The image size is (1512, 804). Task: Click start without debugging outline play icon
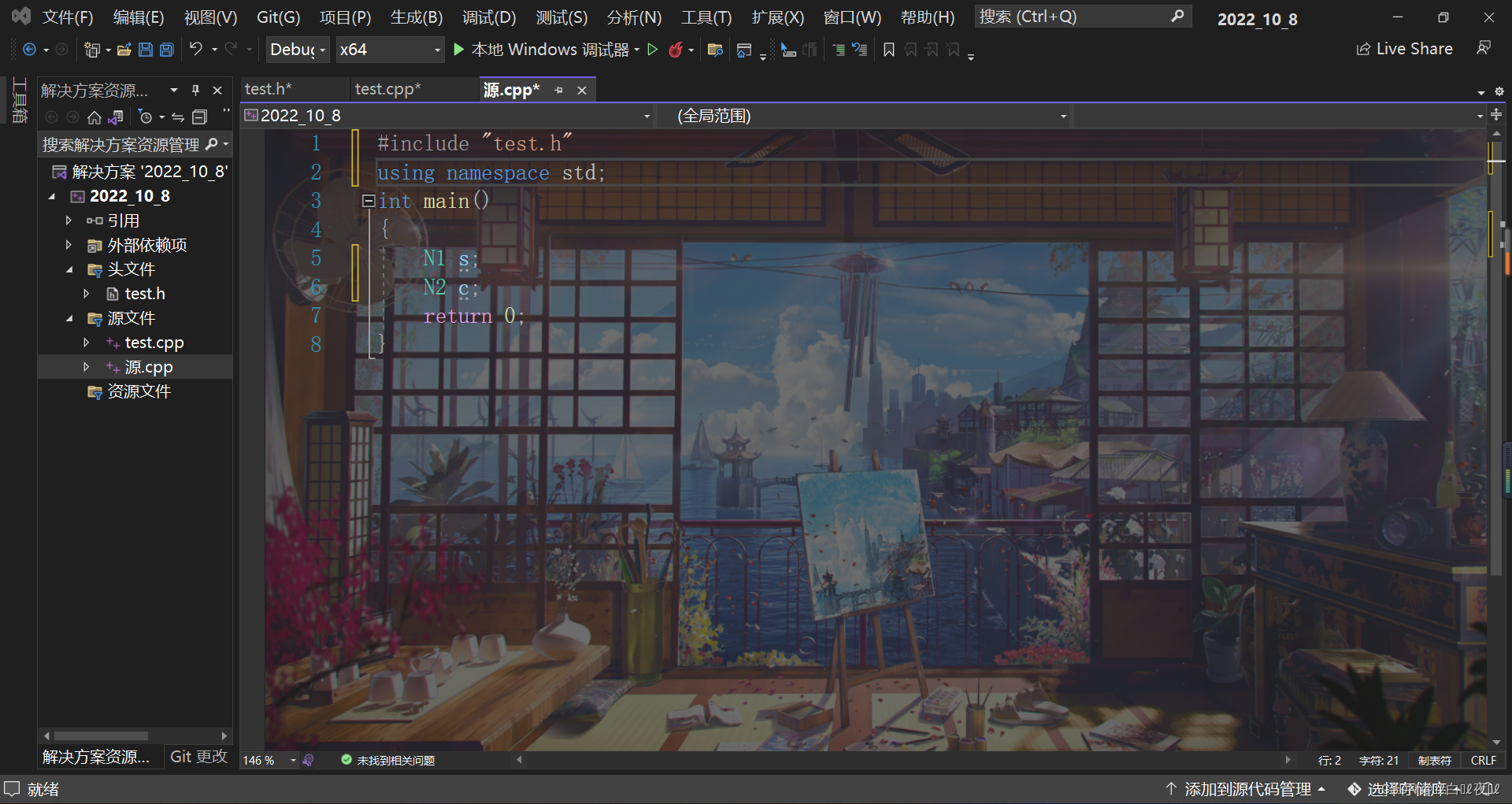pos(652,50)
